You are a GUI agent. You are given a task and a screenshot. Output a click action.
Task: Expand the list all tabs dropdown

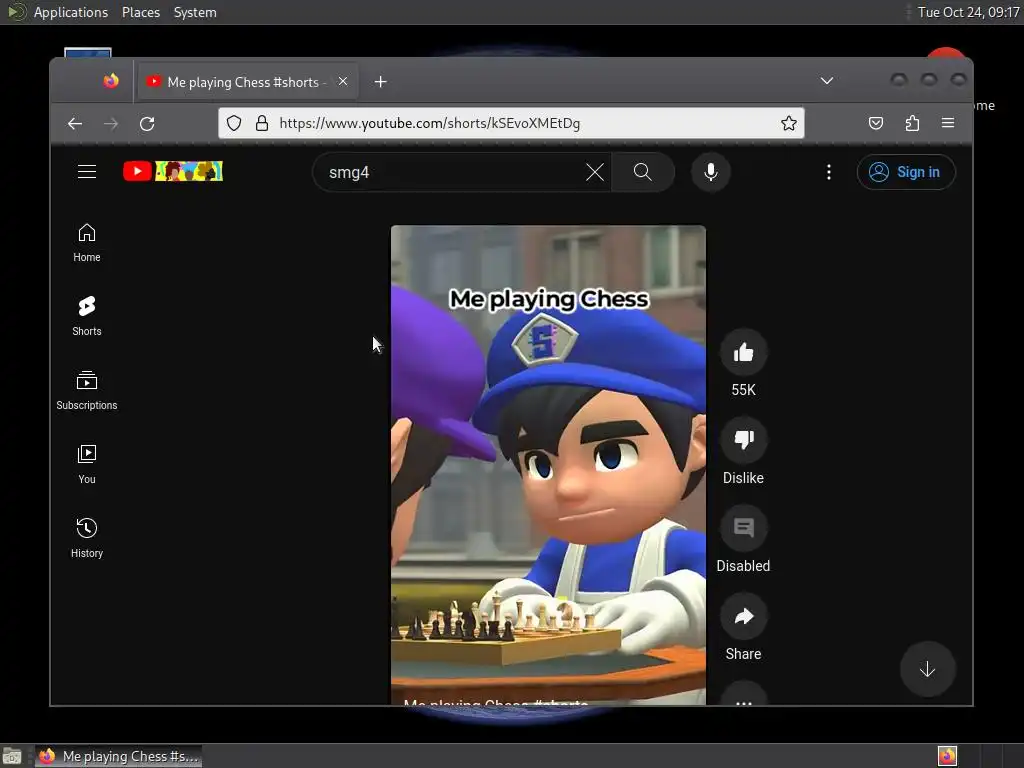coord(827,81)
